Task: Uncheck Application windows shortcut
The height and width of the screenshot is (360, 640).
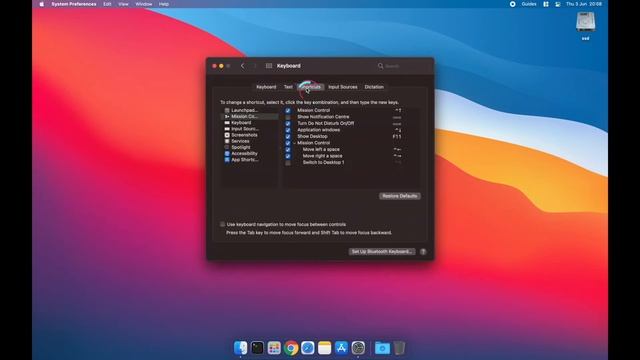Action: pyautogui.click(x=288, y=130)
